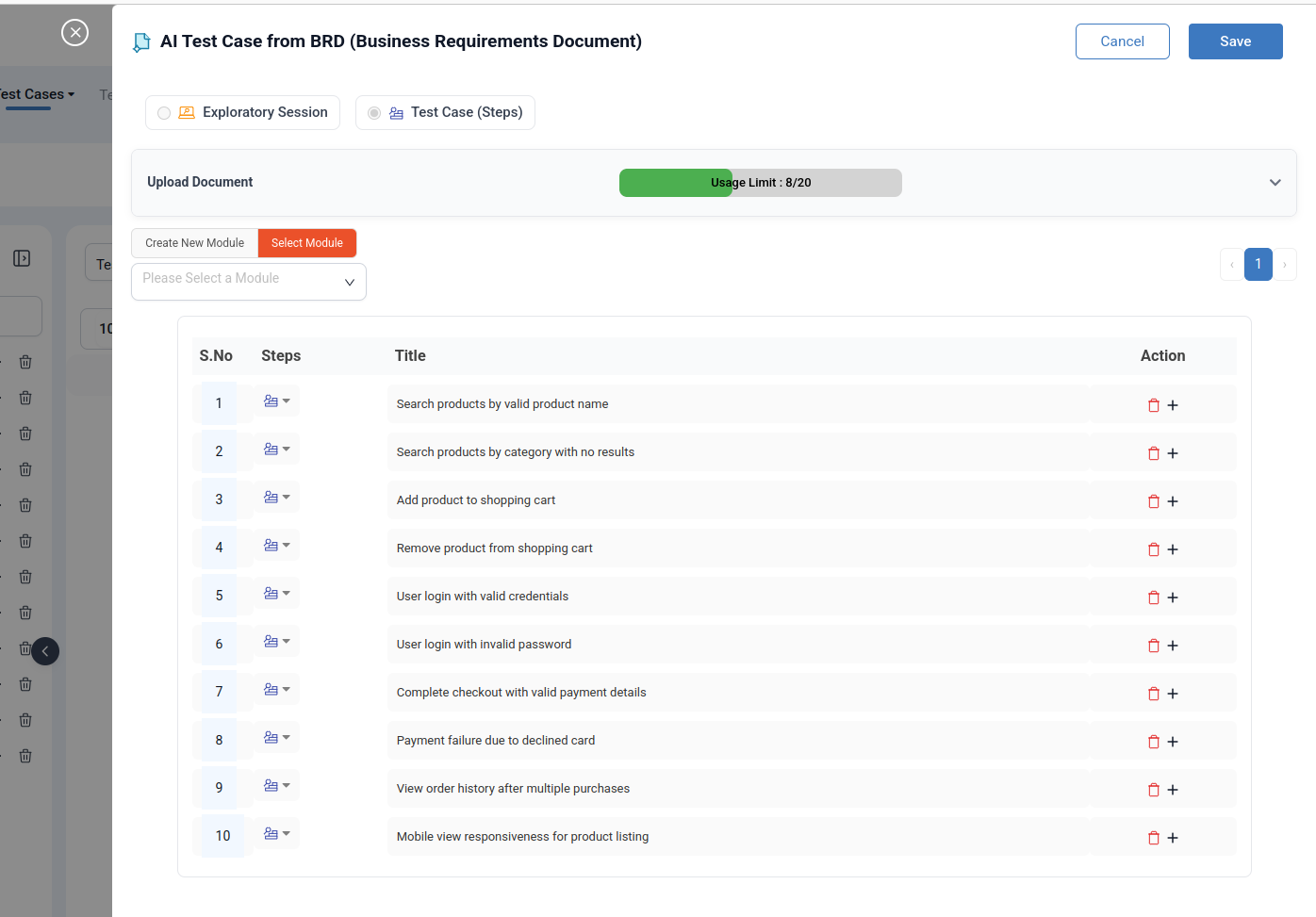Delete the 'Search products by valid product name' row
This screenshot has height=917, width=1316.
coord(1153,405)
